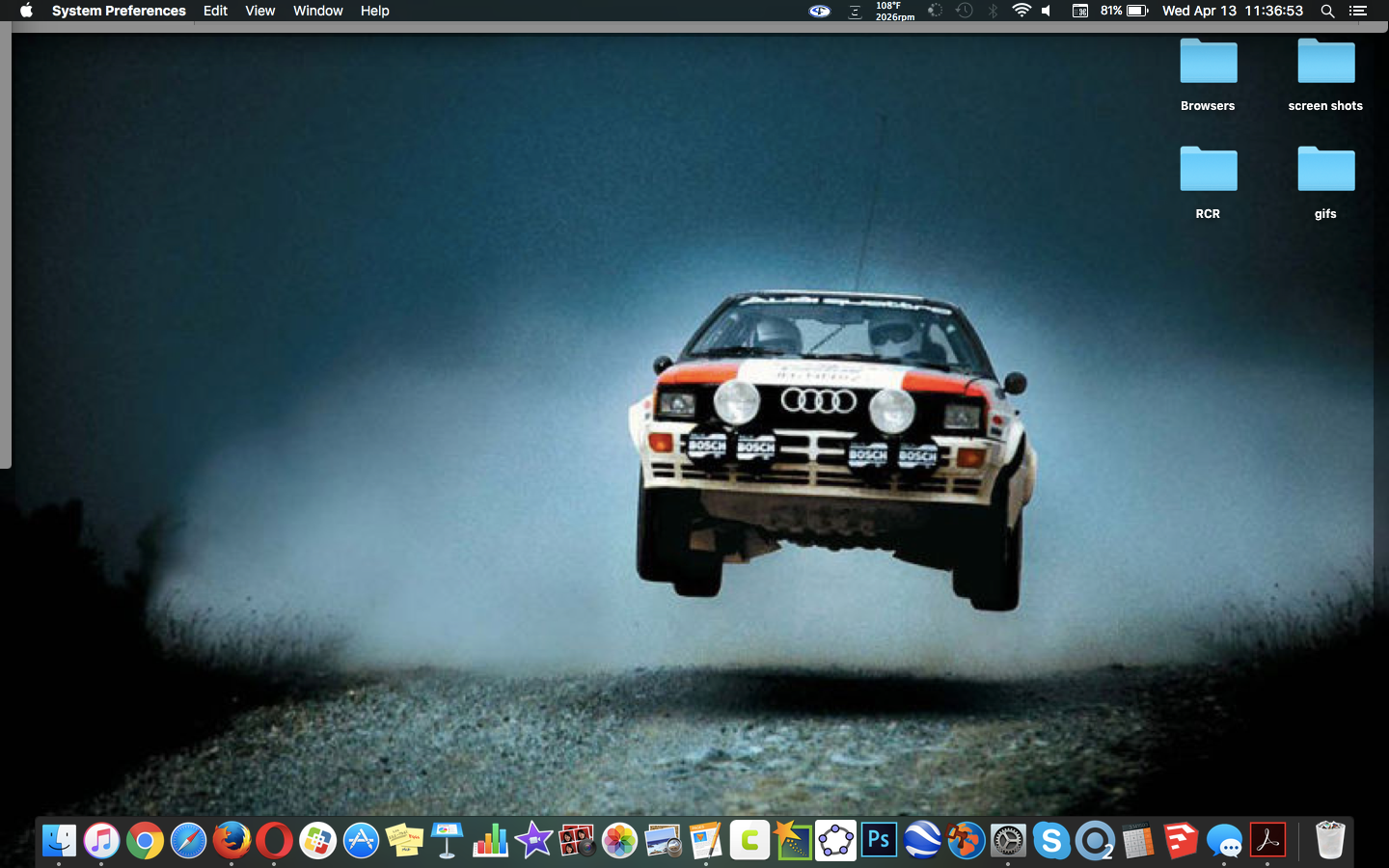Launch iTunes from the dock
The image size is (1389, 868).
click(101, 841)
